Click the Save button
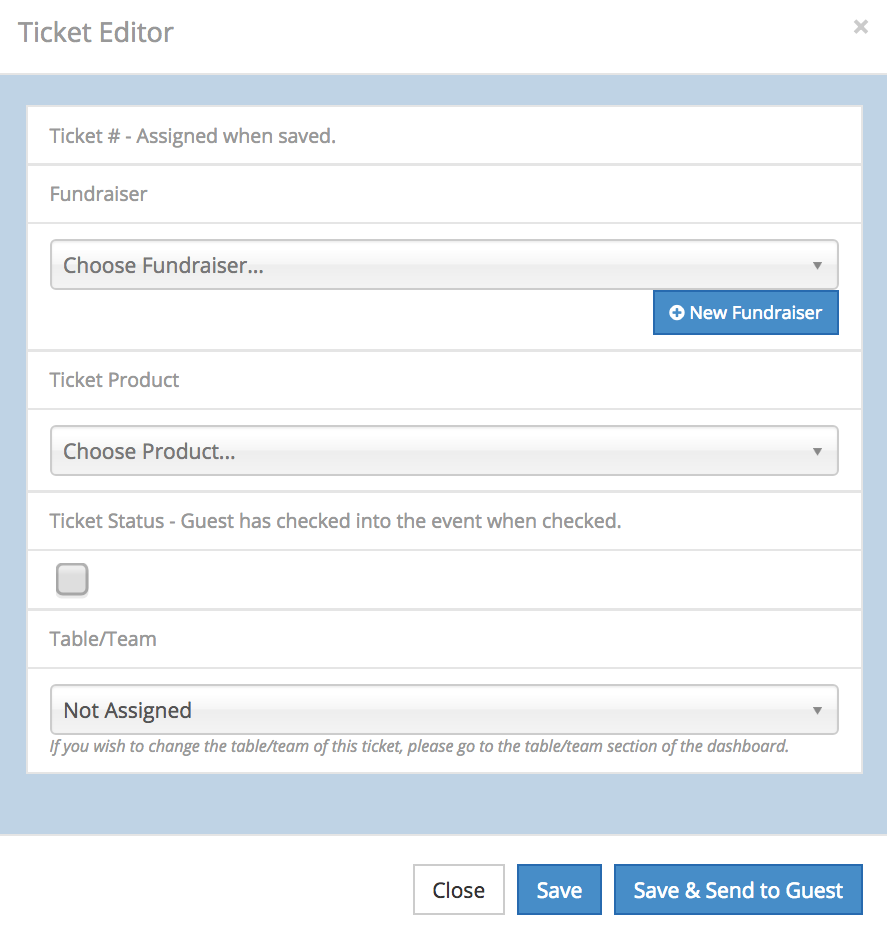887x938 pixels. click(x=559, y=890)
